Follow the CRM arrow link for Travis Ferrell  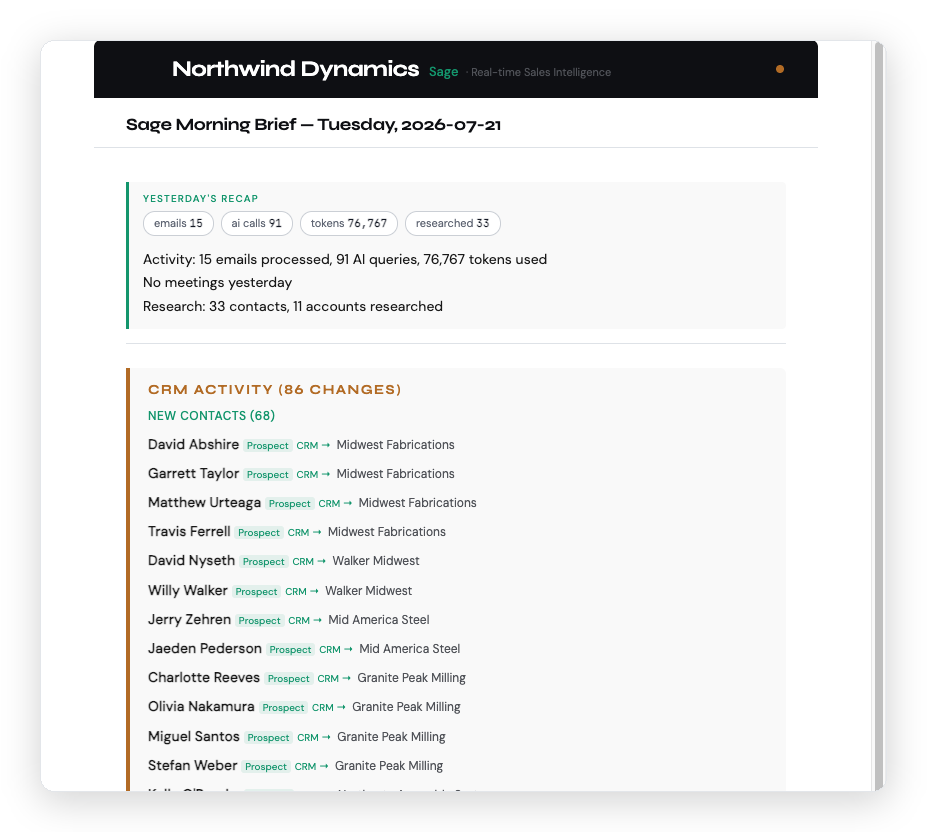coord(304,533)
